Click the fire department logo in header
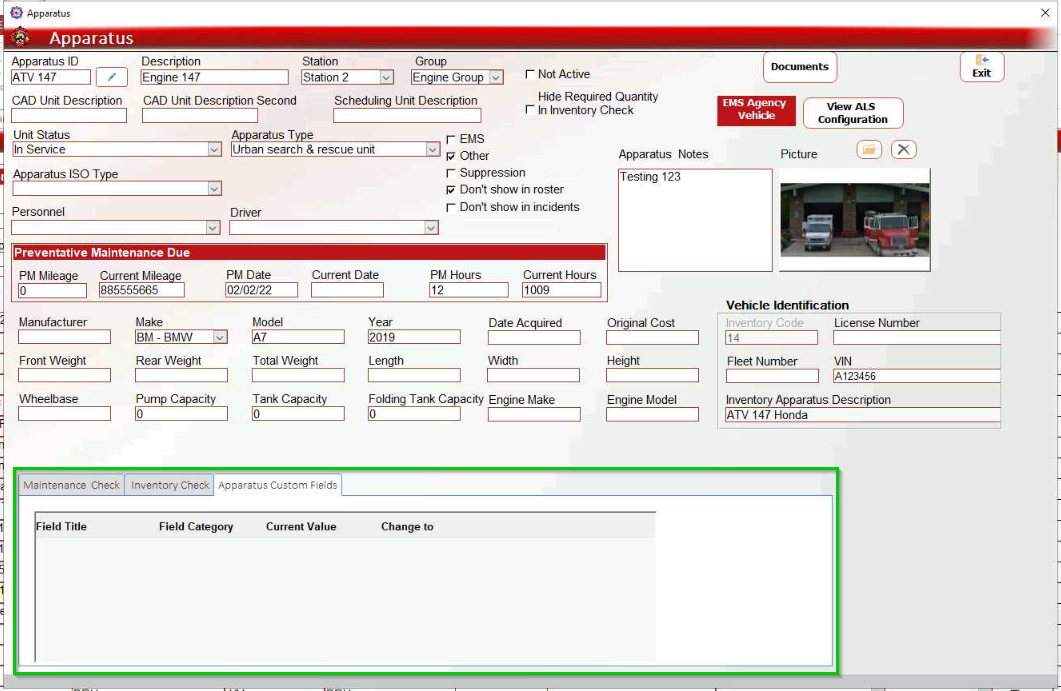Image resolution: width=1061 pixels, height=691 pixels. (21, 38)
